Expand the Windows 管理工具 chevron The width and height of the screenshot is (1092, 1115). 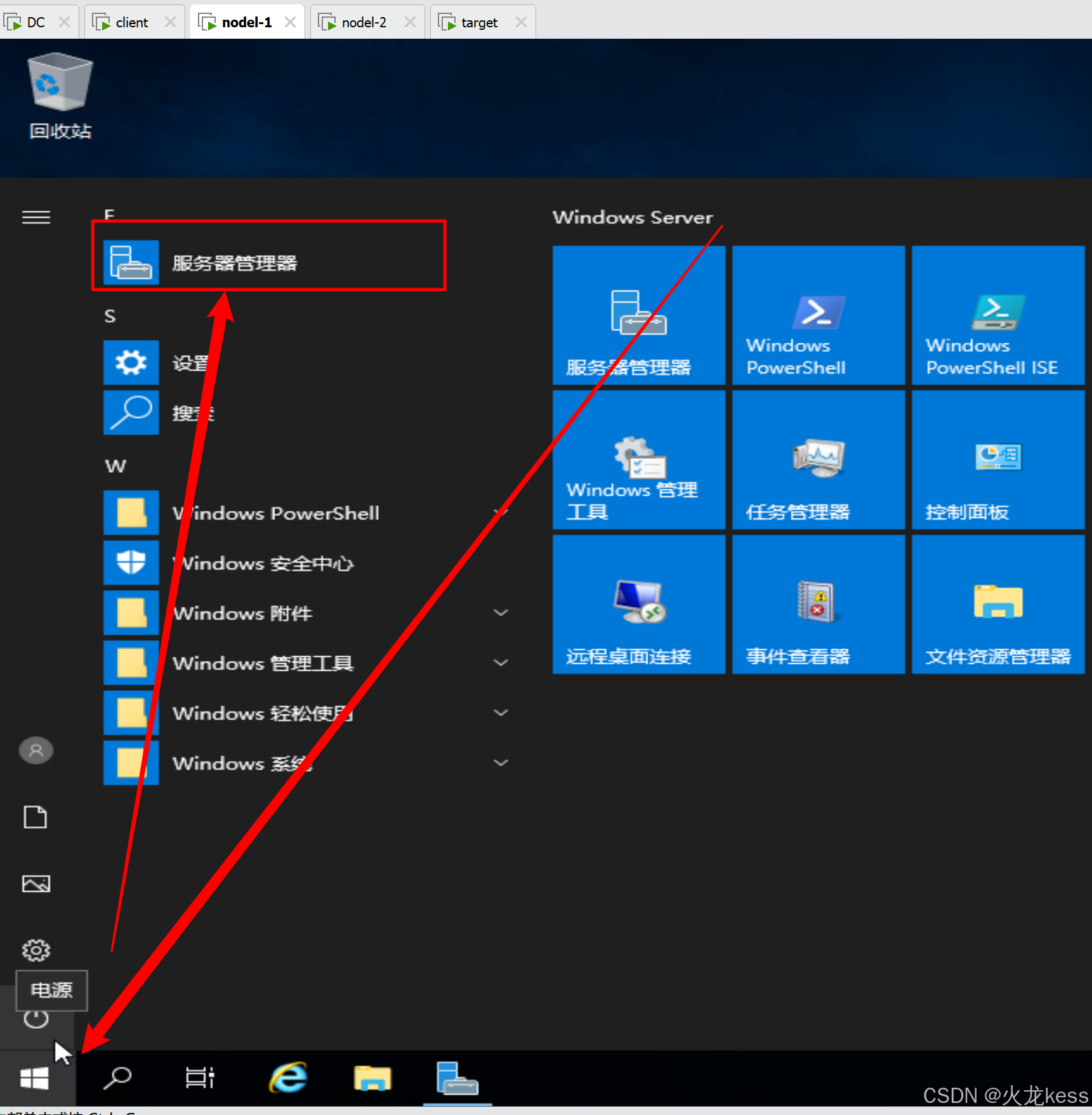coord(501,663)
